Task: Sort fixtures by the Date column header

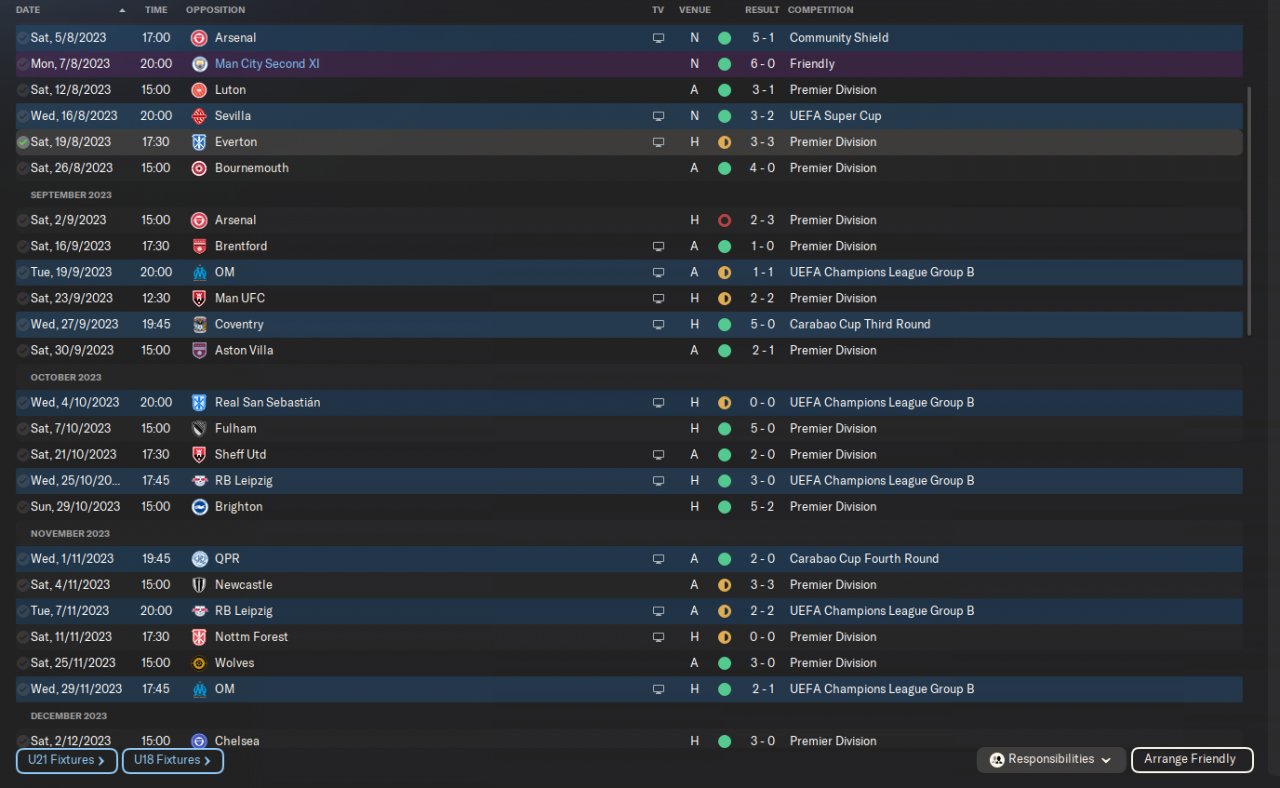Action: pos(29,10)
